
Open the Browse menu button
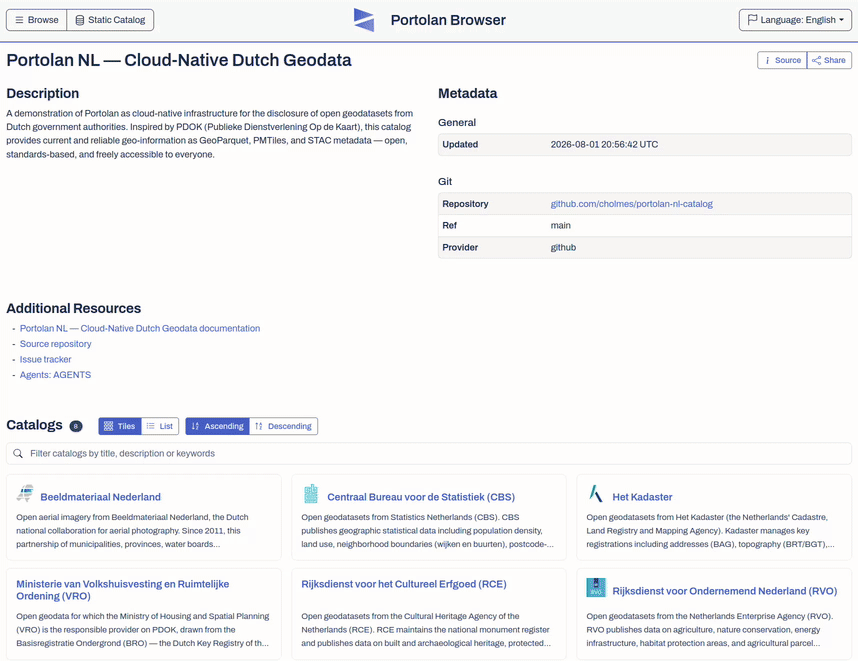click(37, 20)
